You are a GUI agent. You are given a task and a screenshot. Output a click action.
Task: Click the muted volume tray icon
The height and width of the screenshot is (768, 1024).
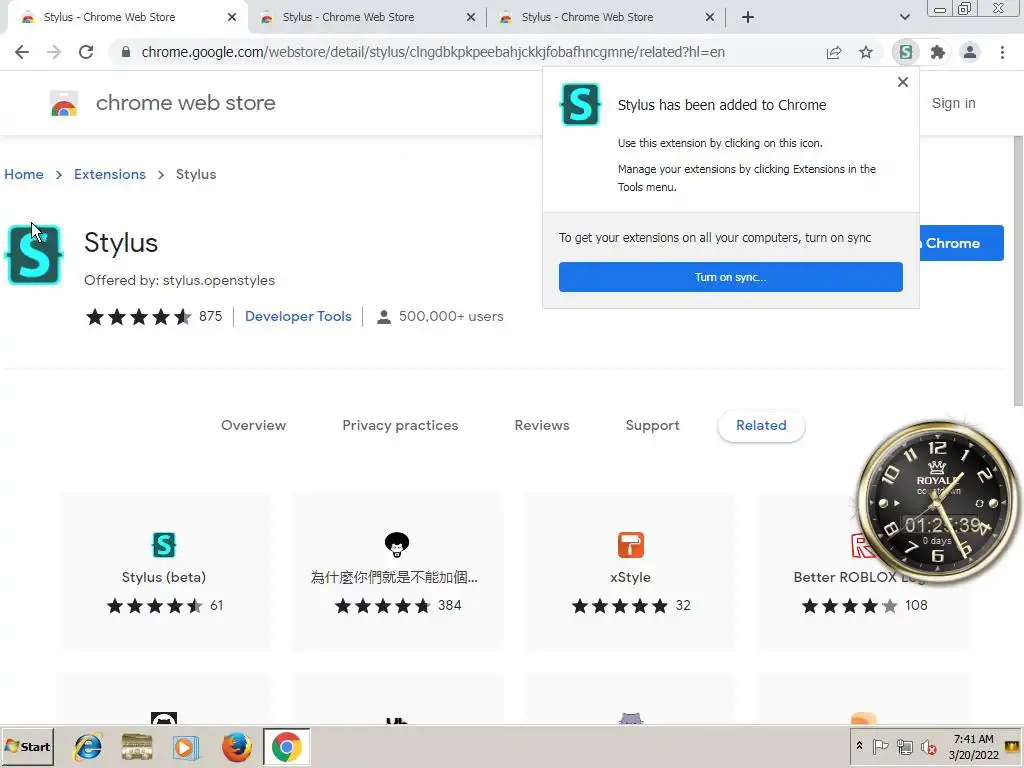click(x=928, y=746)
